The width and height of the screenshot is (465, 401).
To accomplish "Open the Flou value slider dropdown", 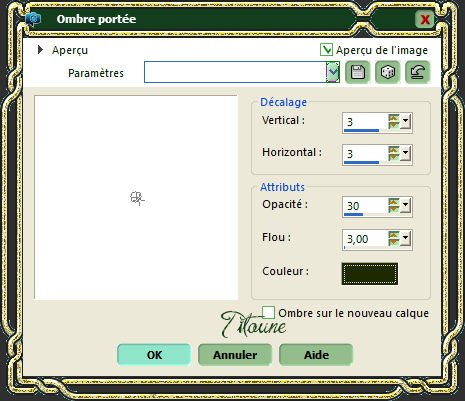I will pos(405,239).
